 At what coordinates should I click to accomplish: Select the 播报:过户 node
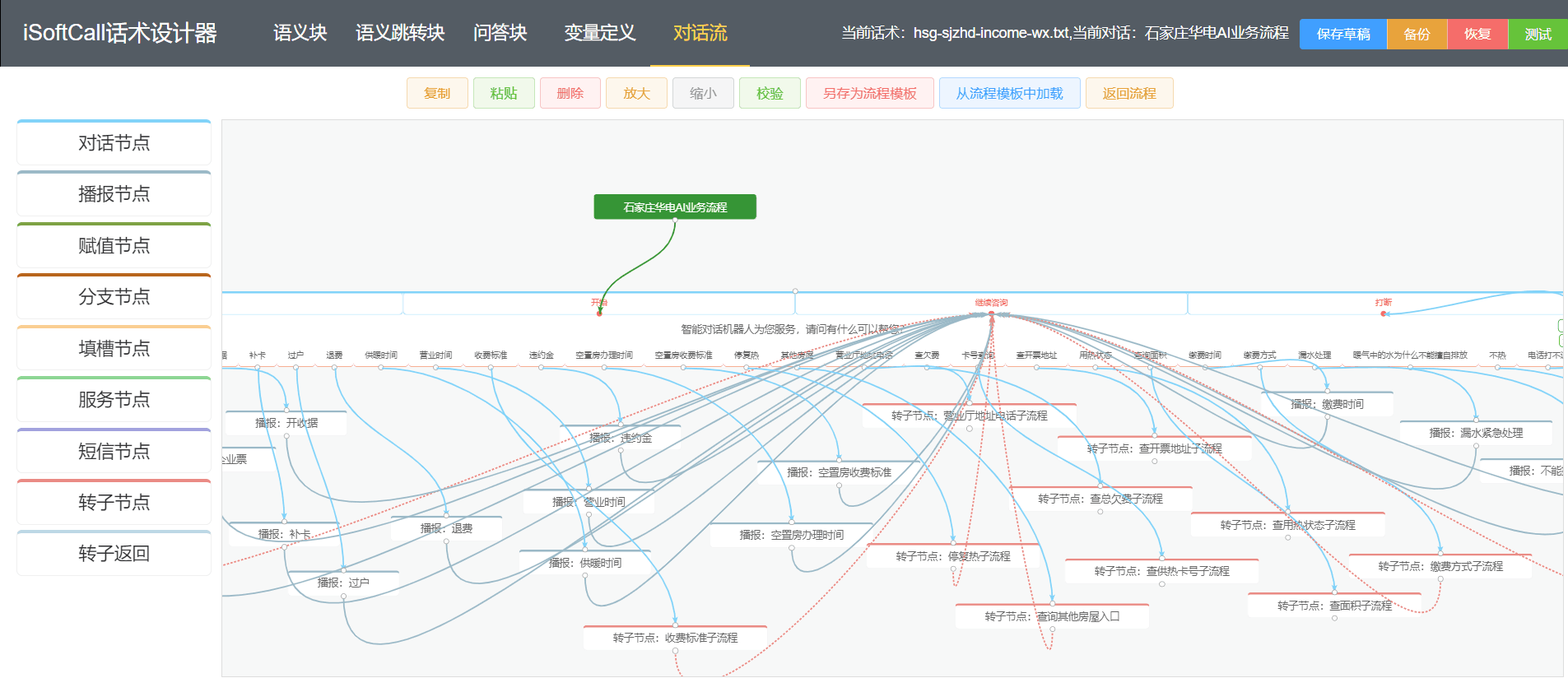[x=343, y=583]
